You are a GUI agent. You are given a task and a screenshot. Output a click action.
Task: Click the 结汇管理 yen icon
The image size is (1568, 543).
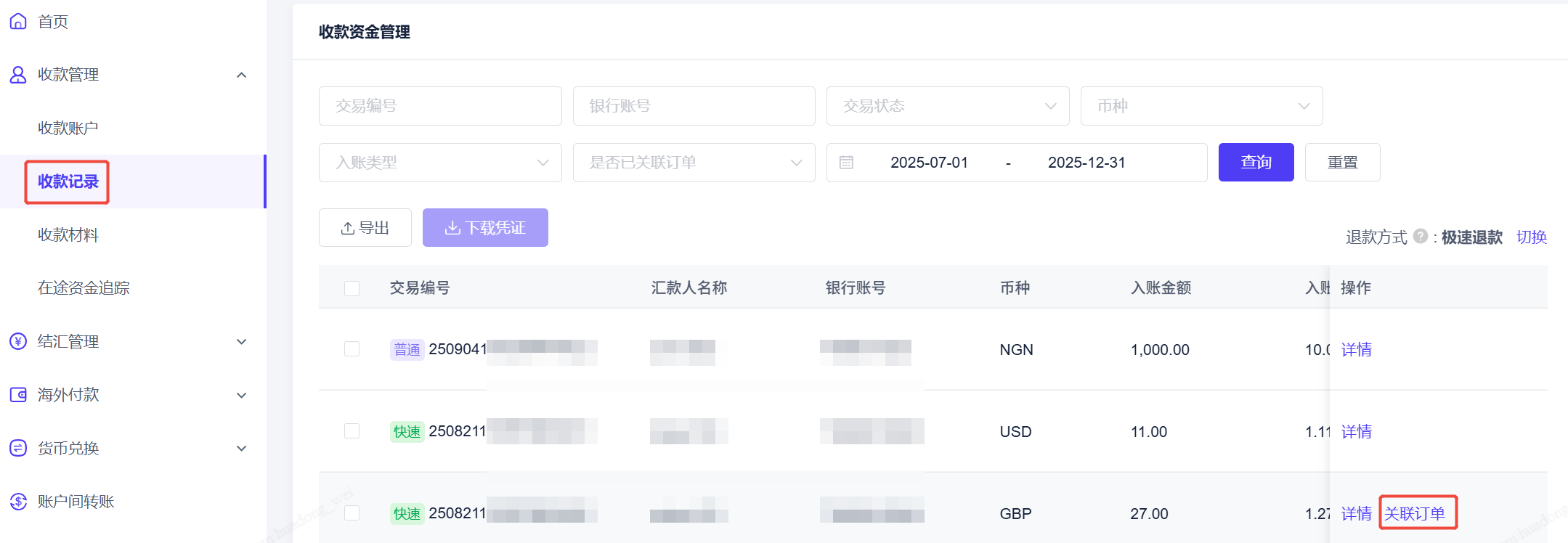18,341
